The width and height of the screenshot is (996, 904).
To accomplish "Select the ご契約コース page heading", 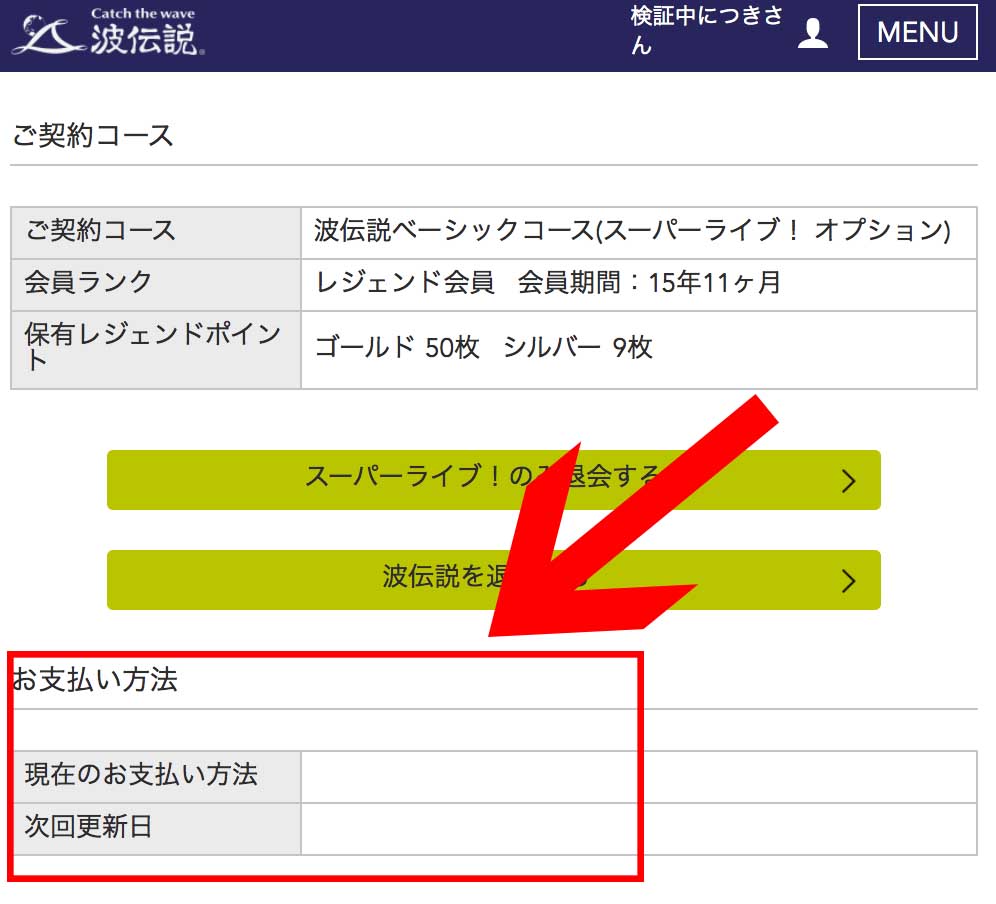I will coord(93,135).
